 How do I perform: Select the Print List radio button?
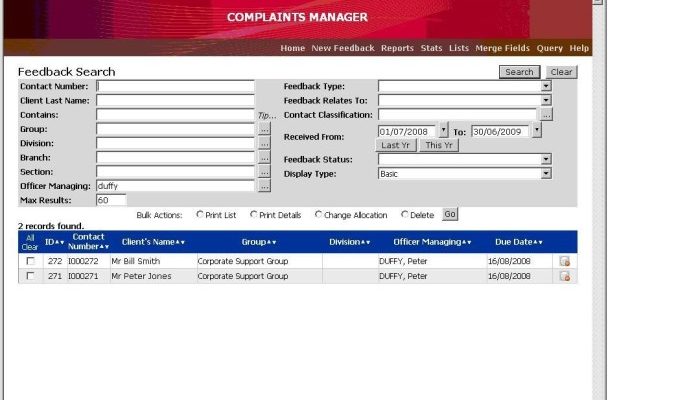pos(201,214)
